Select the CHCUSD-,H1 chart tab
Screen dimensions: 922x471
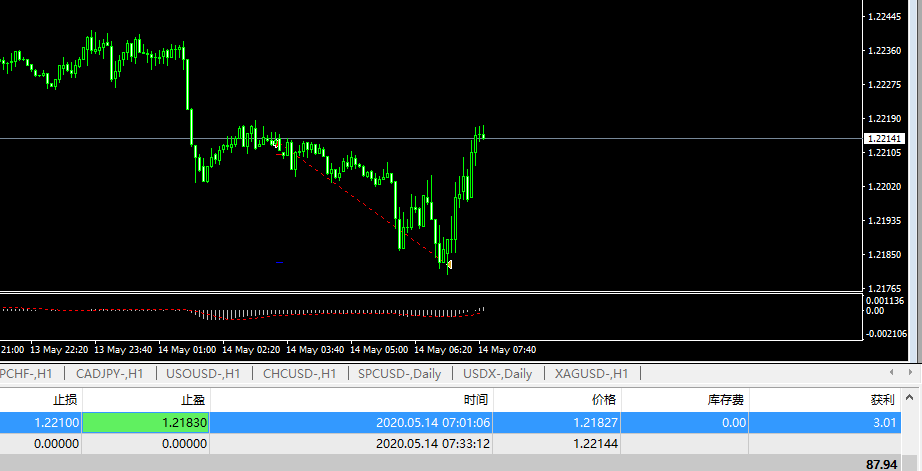[x=300, y=373]
